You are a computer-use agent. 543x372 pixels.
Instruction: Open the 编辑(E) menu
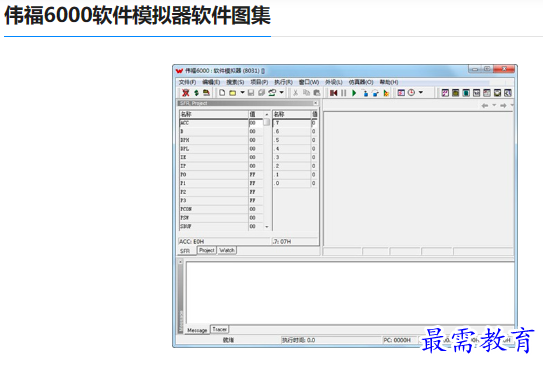(x=211, y=82)
